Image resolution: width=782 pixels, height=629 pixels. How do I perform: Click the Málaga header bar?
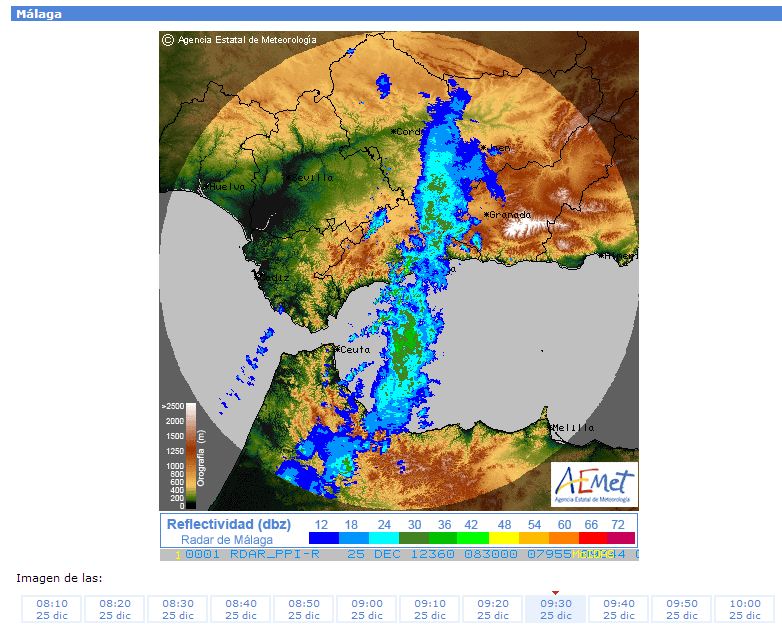point(391,14)
